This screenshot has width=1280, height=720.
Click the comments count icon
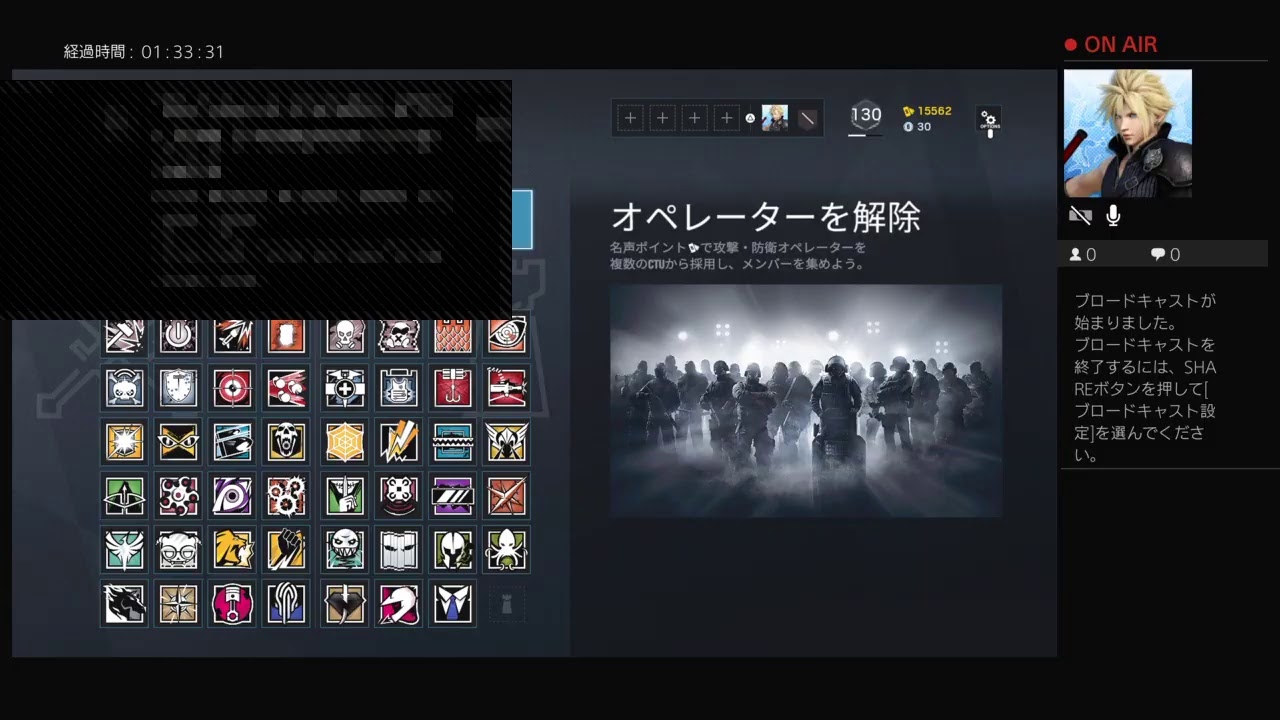[1158, 255]
